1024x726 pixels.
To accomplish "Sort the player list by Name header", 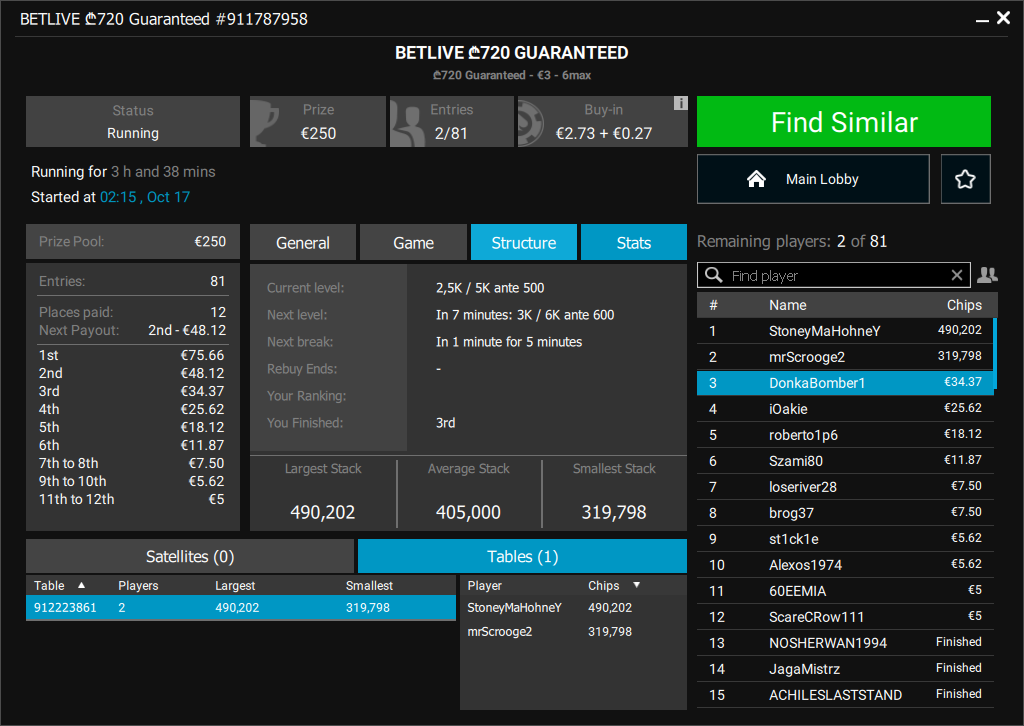I will click(x=787, y=305).
